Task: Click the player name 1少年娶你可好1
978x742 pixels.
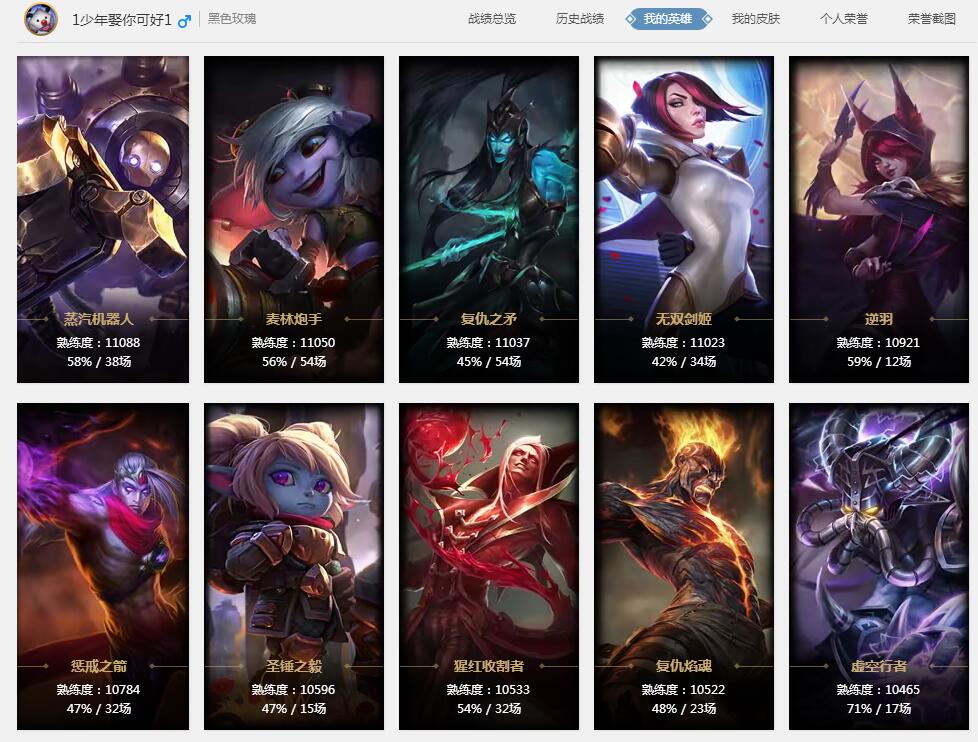Action: click(x=122, y=20)
